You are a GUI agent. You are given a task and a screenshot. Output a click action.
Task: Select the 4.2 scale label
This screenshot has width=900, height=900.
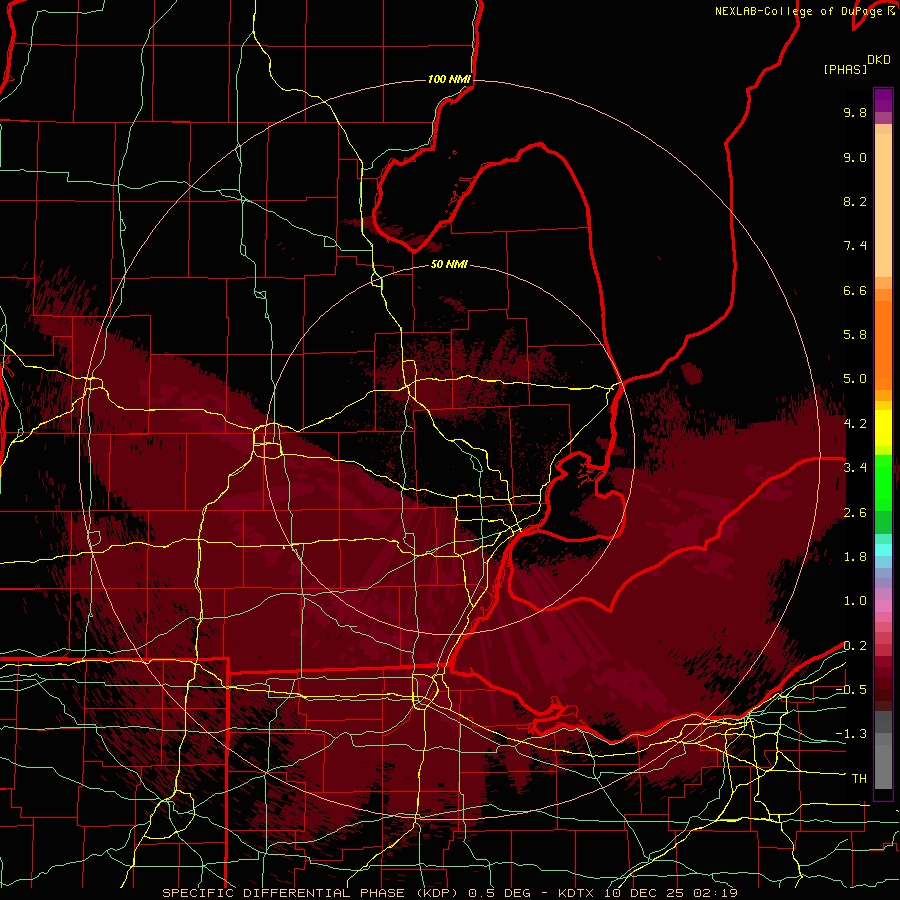click(855, 424)
